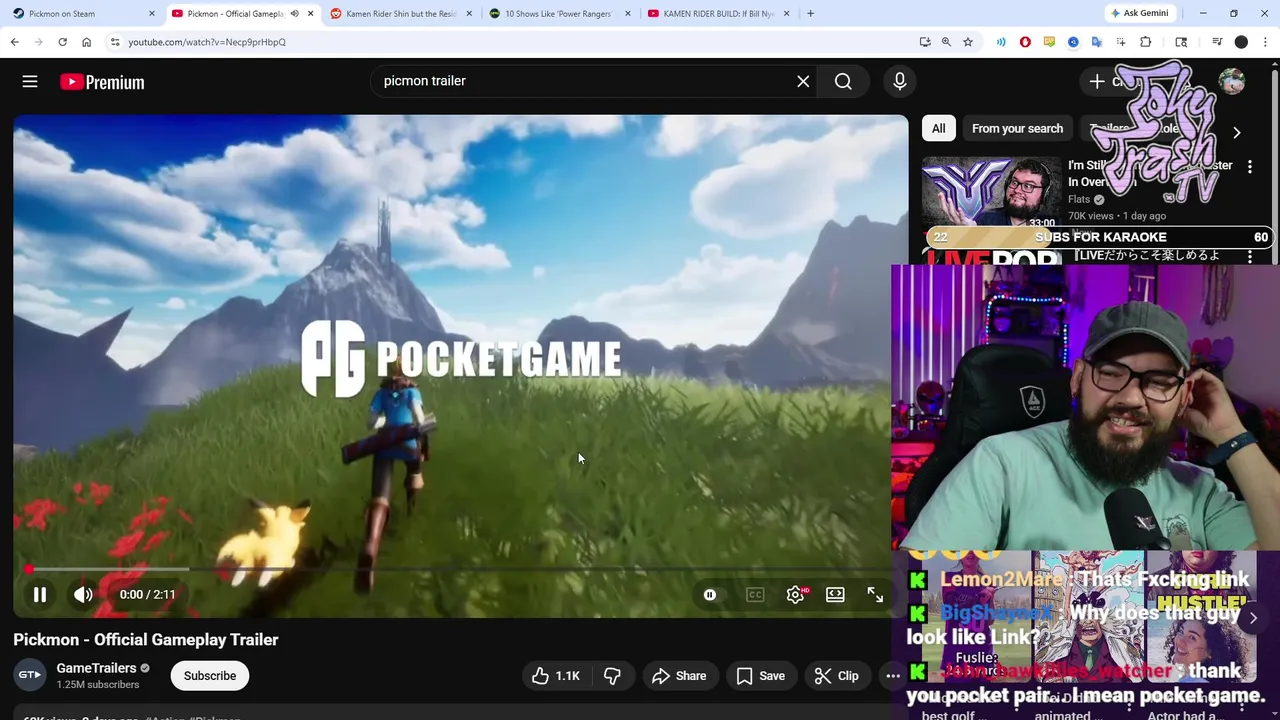Open player settings gear
This screenshot has height=720, width=1280.
(x=795, y=594)
